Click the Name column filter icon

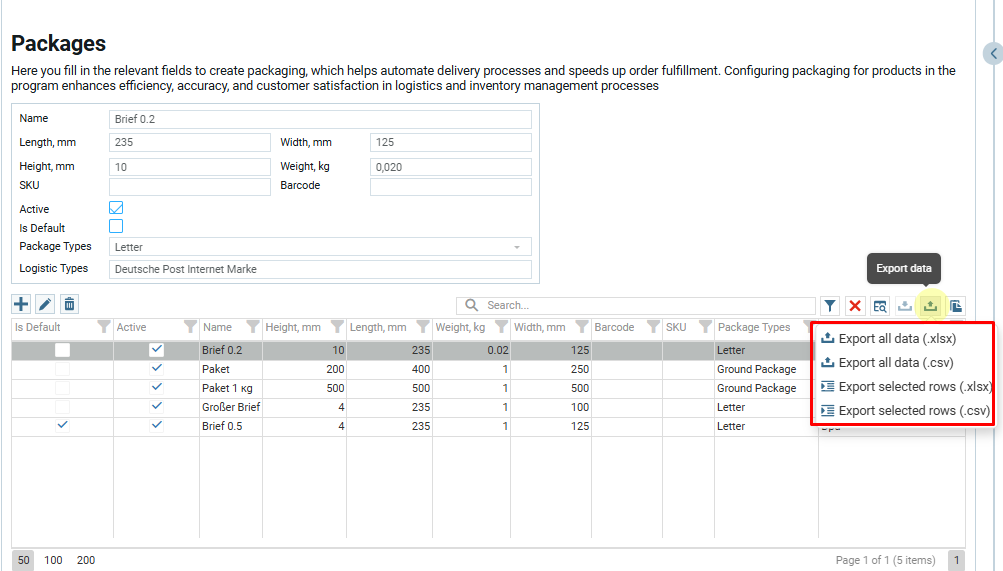point(252,327)
